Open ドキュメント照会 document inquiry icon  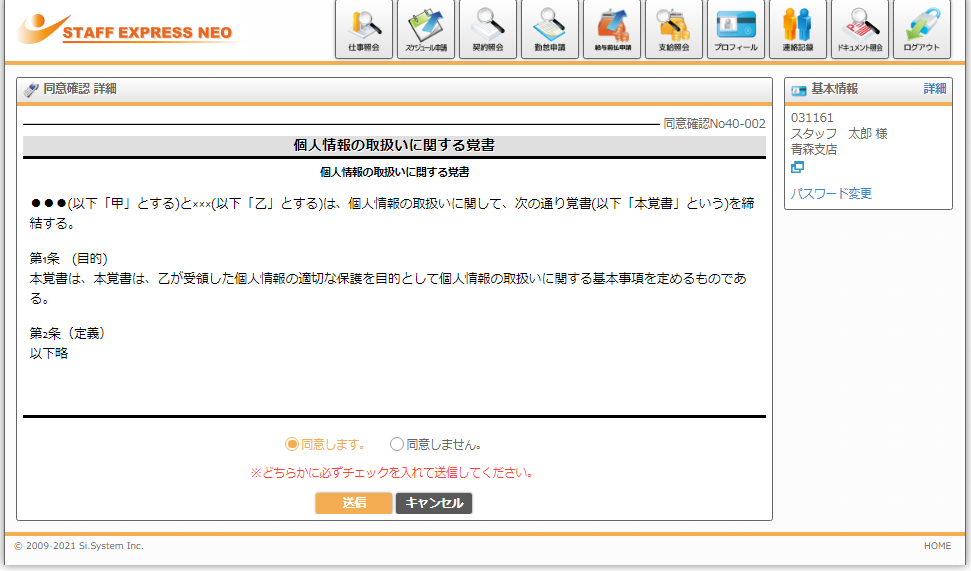pyautogui.click(x=859, y=29)
